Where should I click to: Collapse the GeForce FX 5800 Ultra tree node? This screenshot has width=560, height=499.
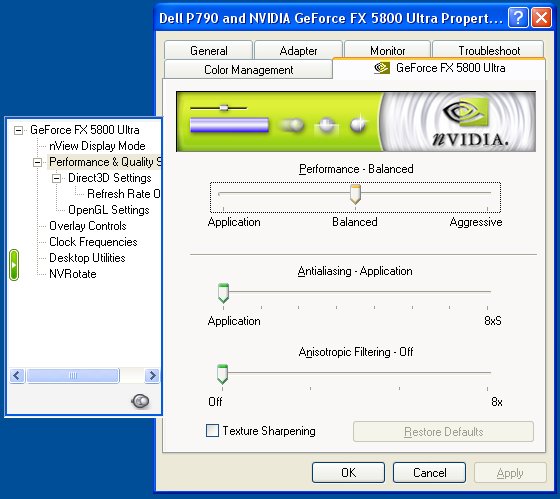click(x=19, y=130)
